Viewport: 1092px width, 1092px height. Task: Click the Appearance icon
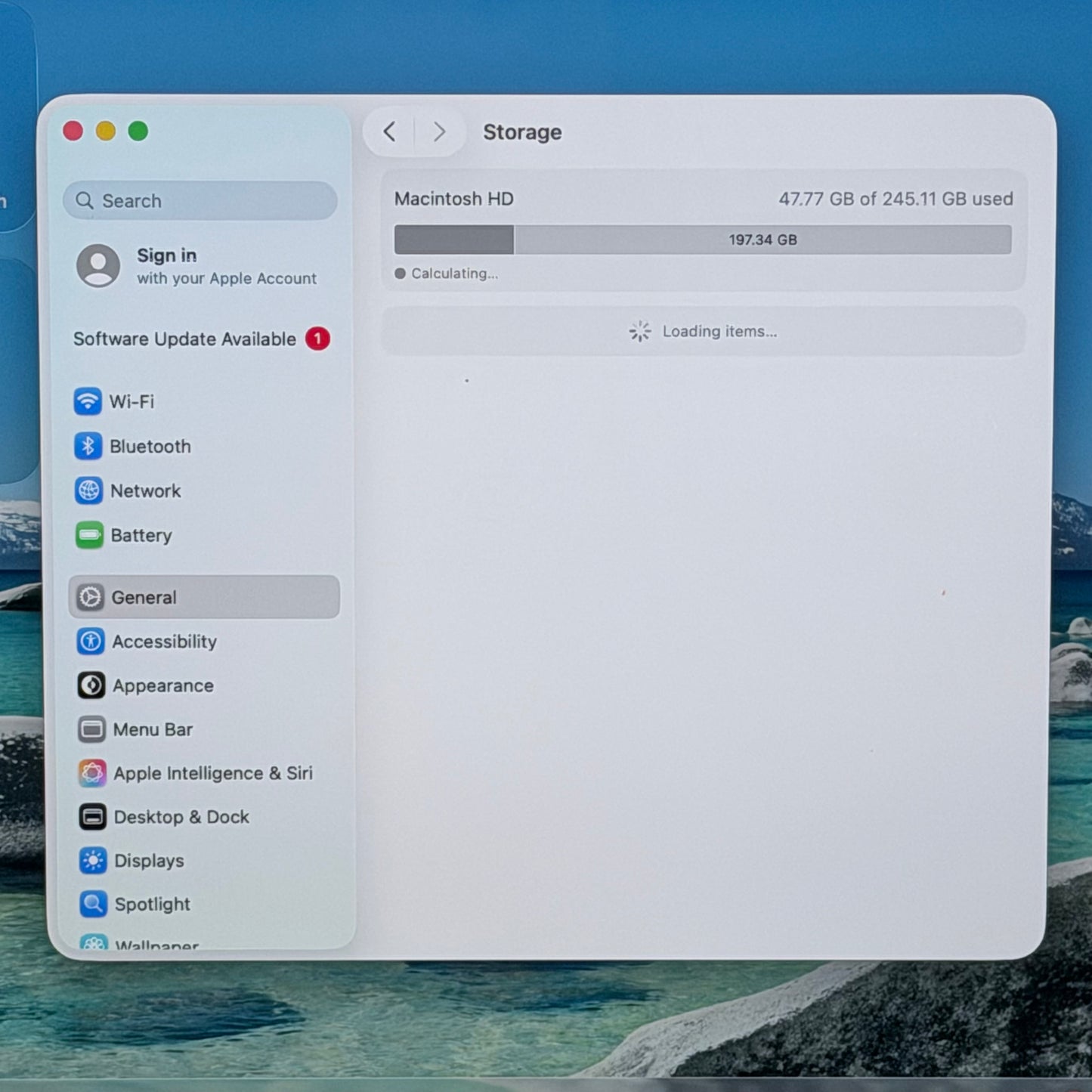(x=91, y=685)
